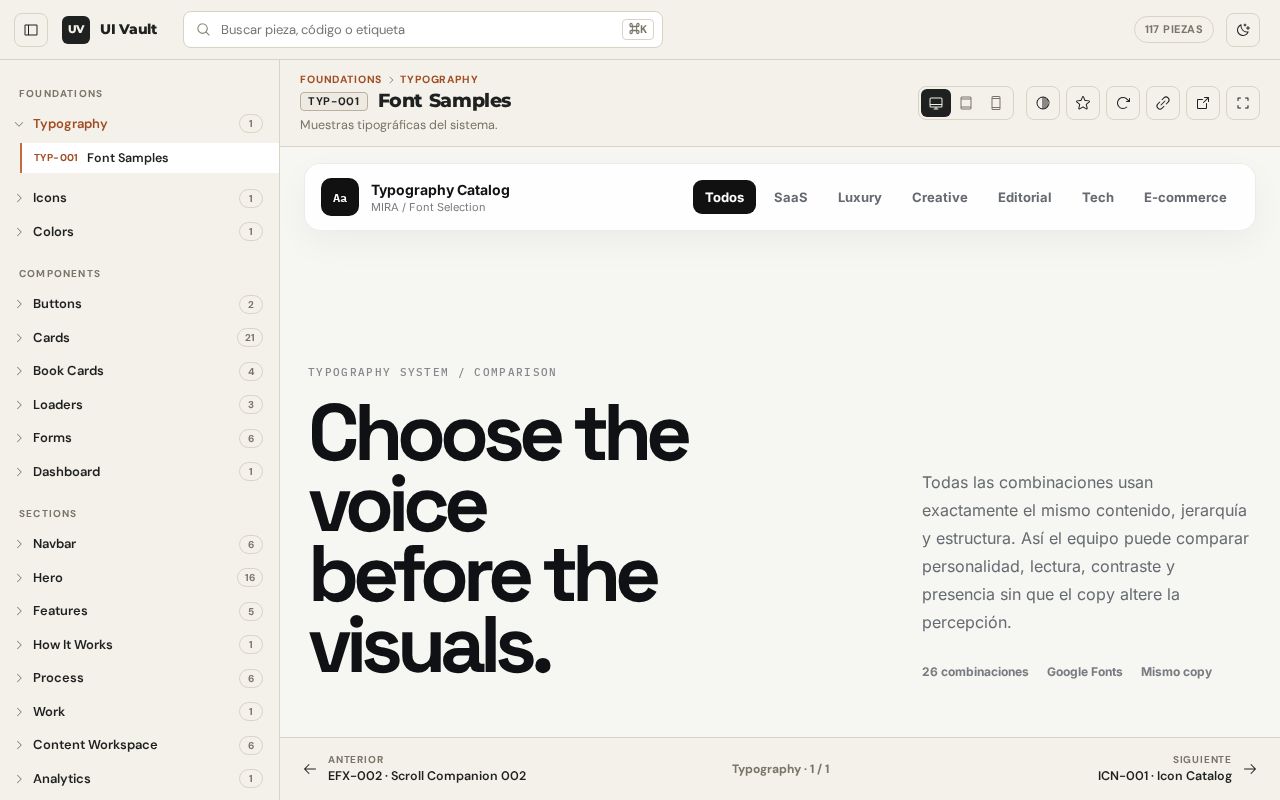Enter fullscreen preview mode

[1243, 103]
